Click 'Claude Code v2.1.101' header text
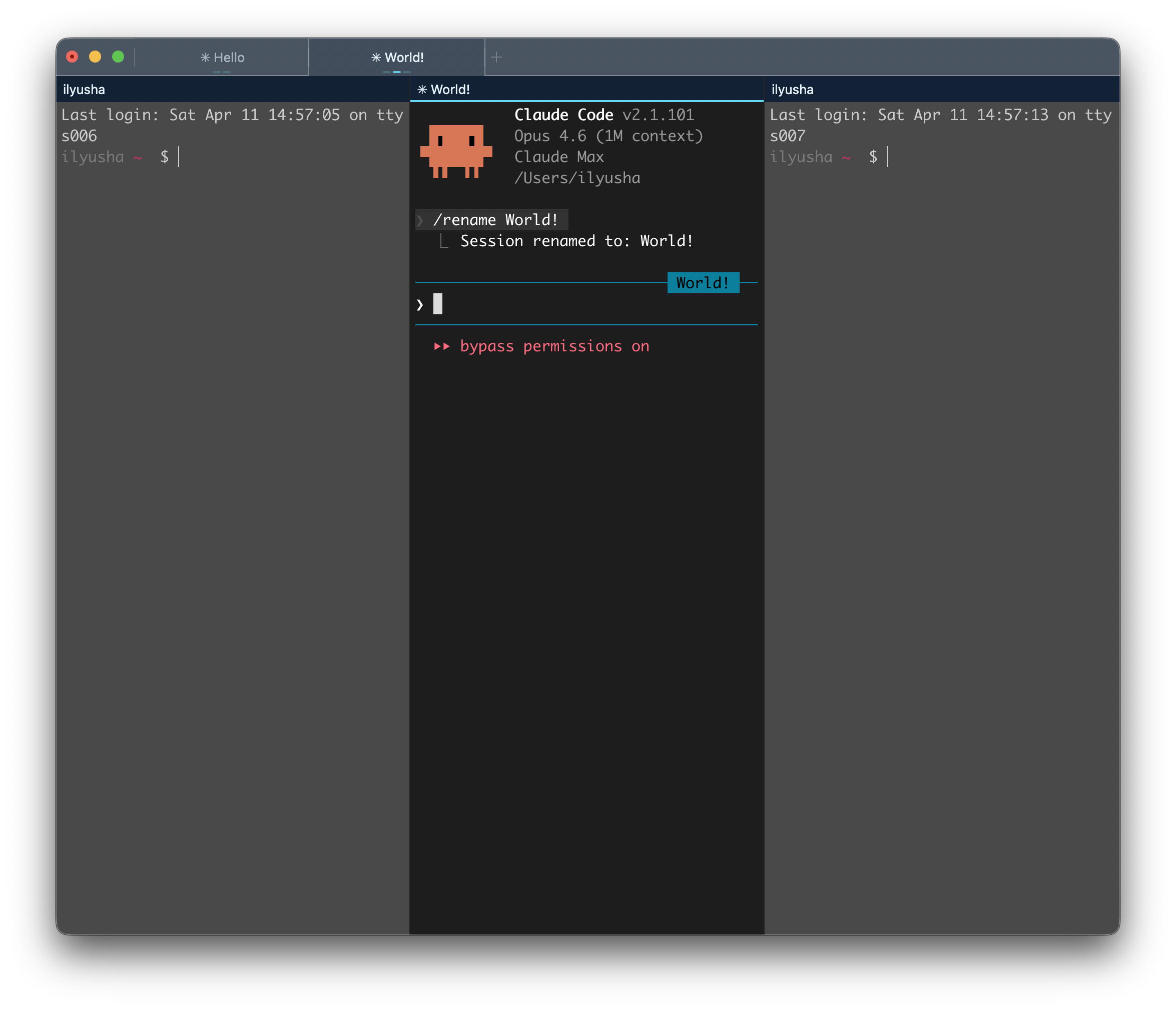The height and width of the screenshot is (1009, 1176). [x=604, y=115]
